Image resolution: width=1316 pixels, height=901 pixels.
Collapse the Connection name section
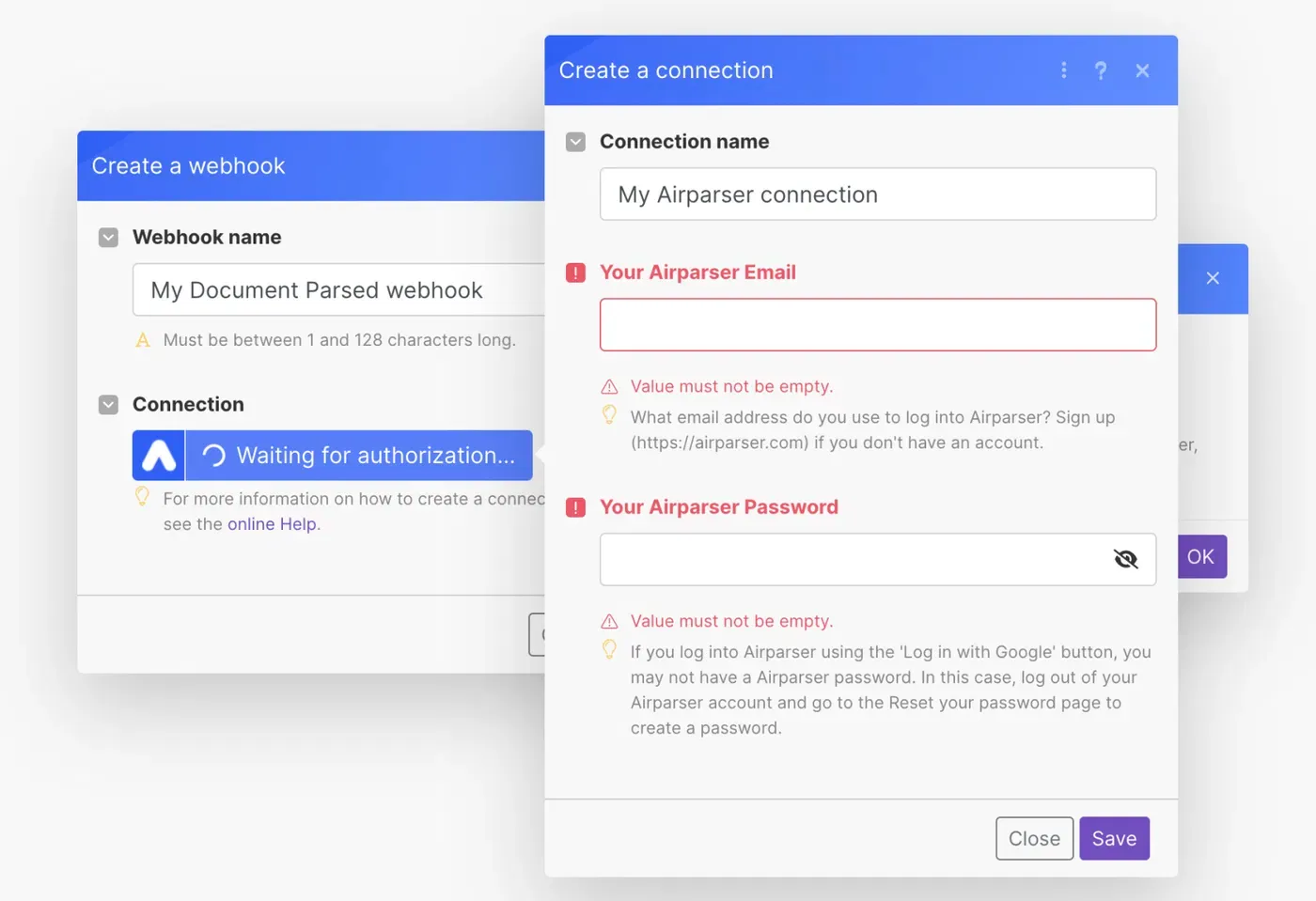[x=575, y=142]
